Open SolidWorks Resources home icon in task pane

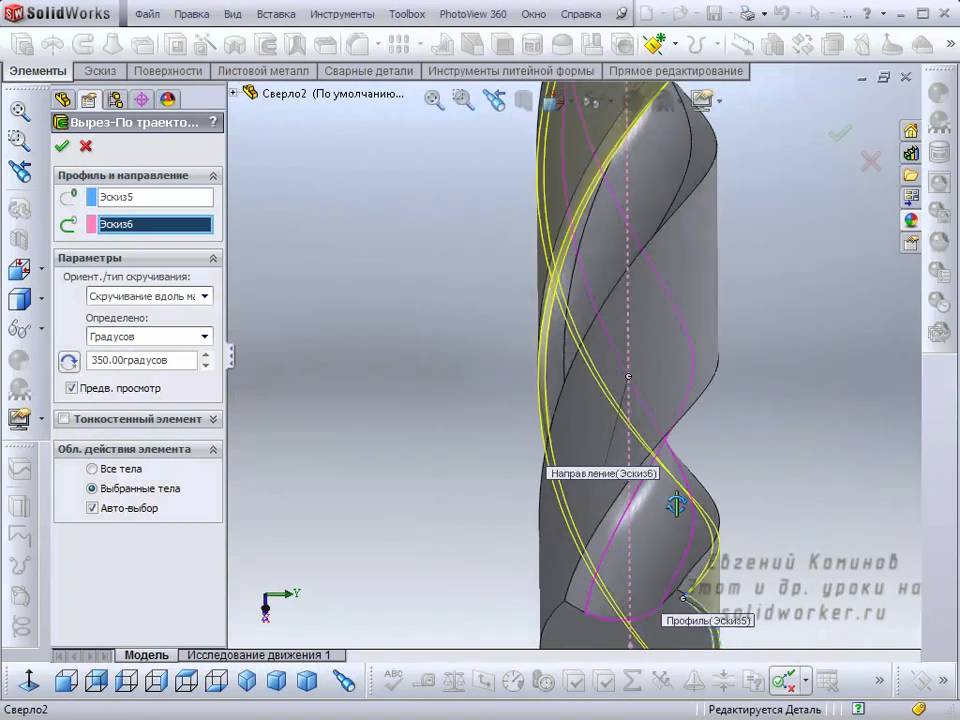coord(911,130)
